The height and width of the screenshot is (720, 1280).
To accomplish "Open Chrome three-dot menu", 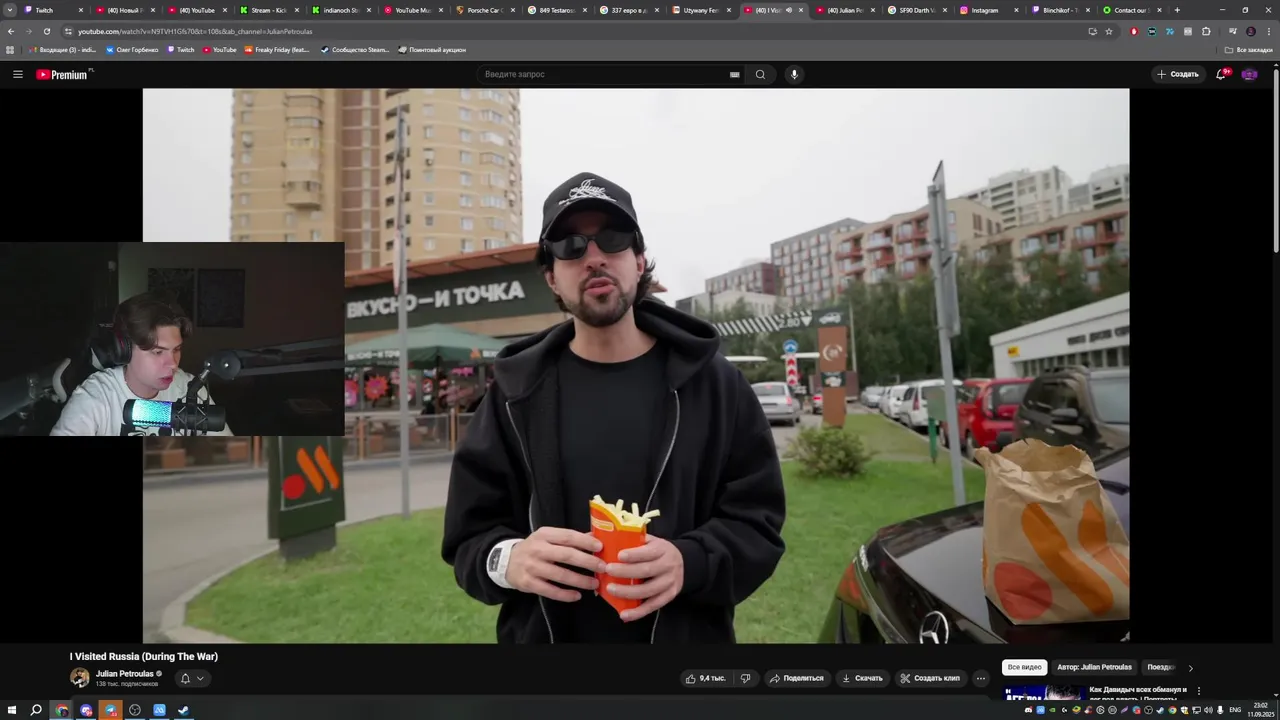I will point(1269,31).
